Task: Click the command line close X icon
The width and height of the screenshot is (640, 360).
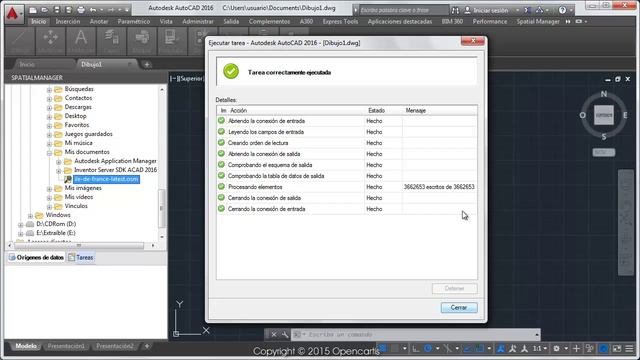Action: (274, 335)
